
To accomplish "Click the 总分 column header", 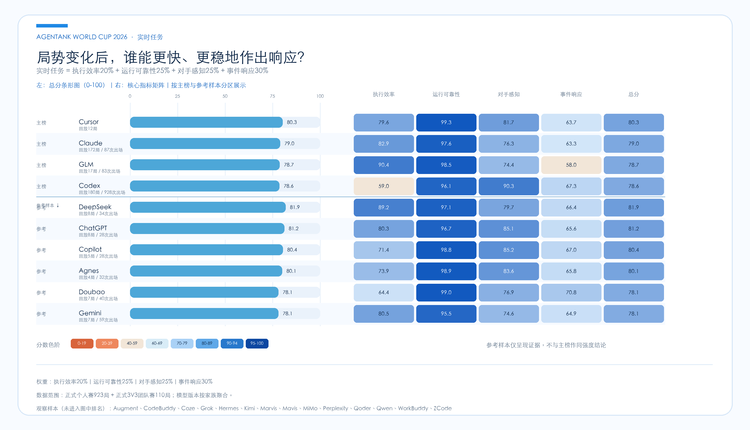I will point(633,94).
